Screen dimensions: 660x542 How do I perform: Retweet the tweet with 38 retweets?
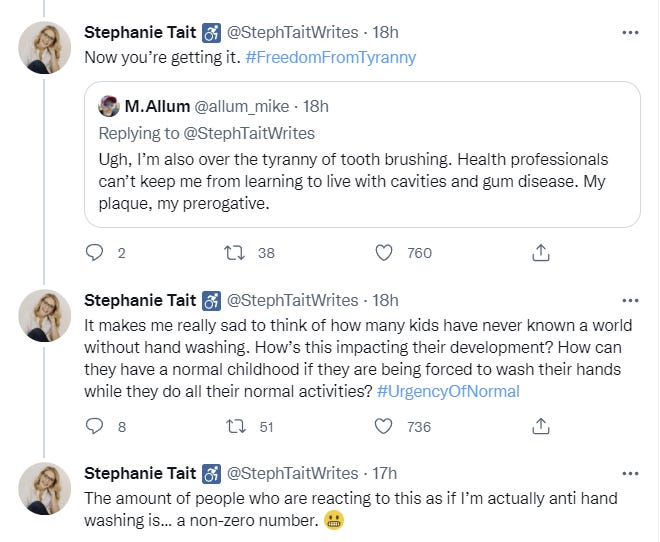point(237,253)
